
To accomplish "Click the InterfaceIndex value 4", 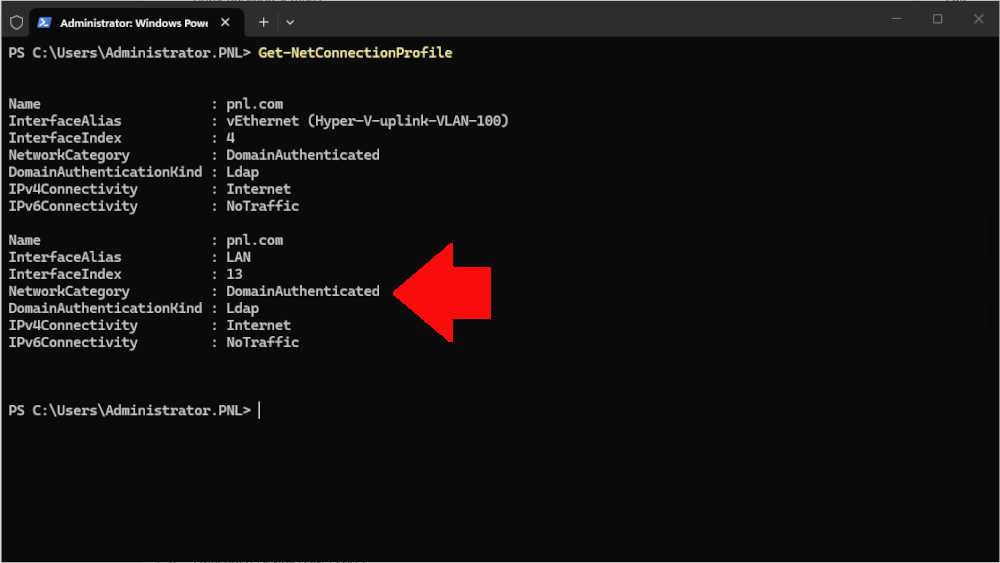I will click(x=231, y=138).
